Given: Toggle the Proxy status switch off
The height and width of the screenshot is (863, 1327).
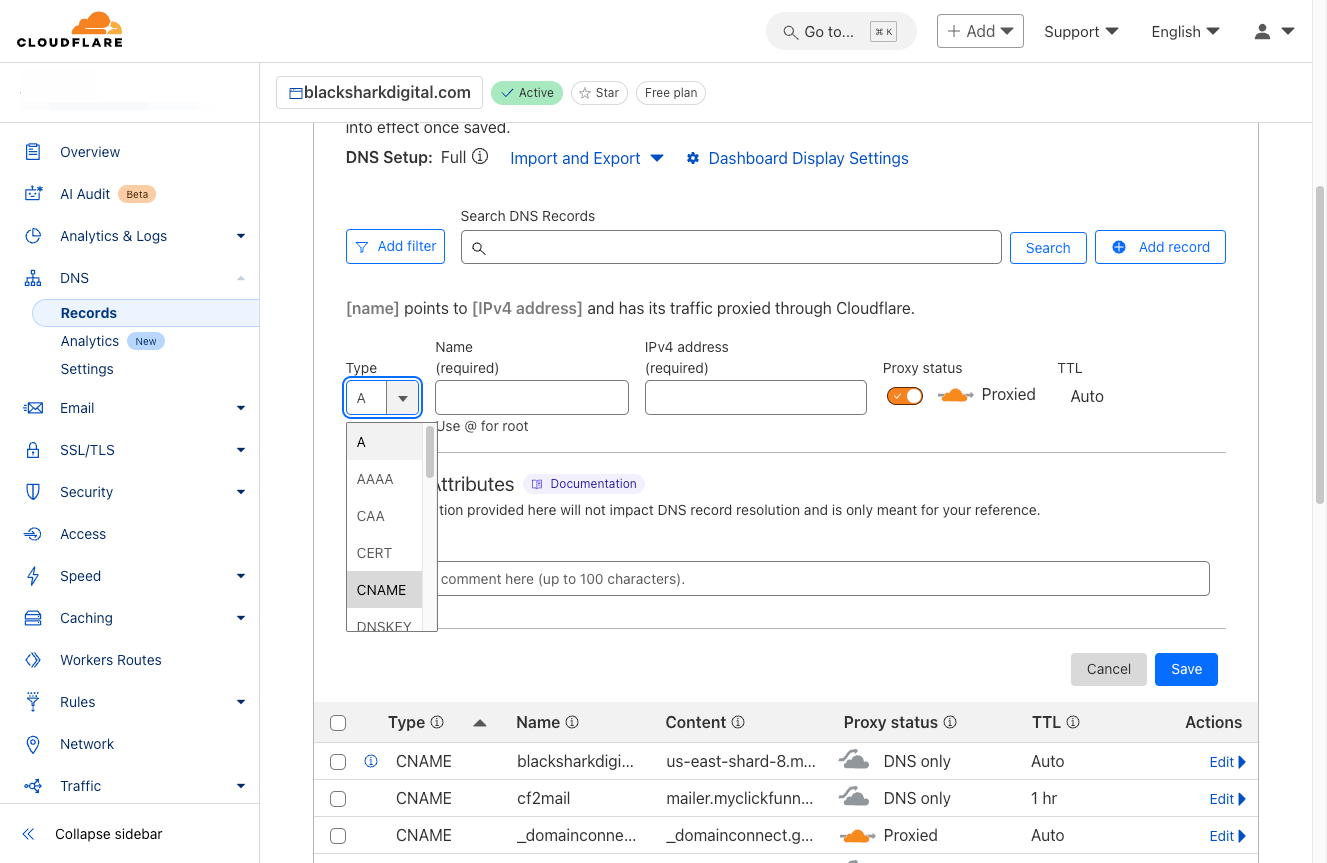Looking at the screenshot, I should click(x=905, y=396).
